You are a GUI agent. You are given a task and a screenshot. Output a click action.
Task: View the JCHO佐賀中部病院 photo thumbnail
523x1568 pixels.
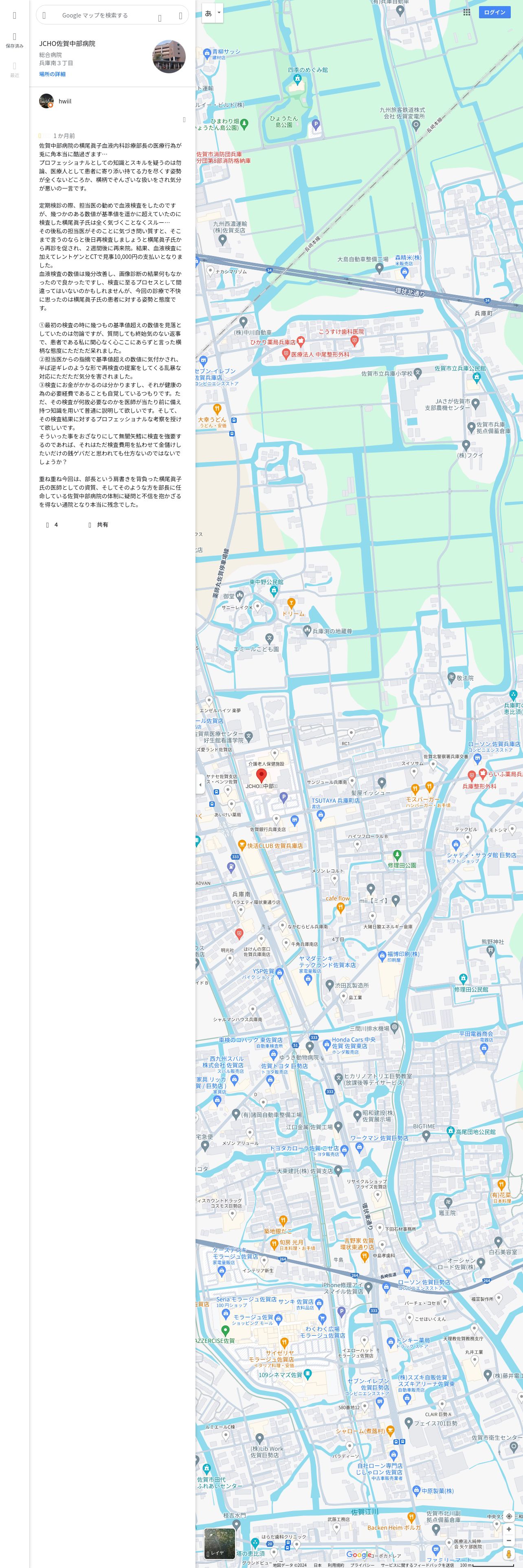[x=169, y=57]
